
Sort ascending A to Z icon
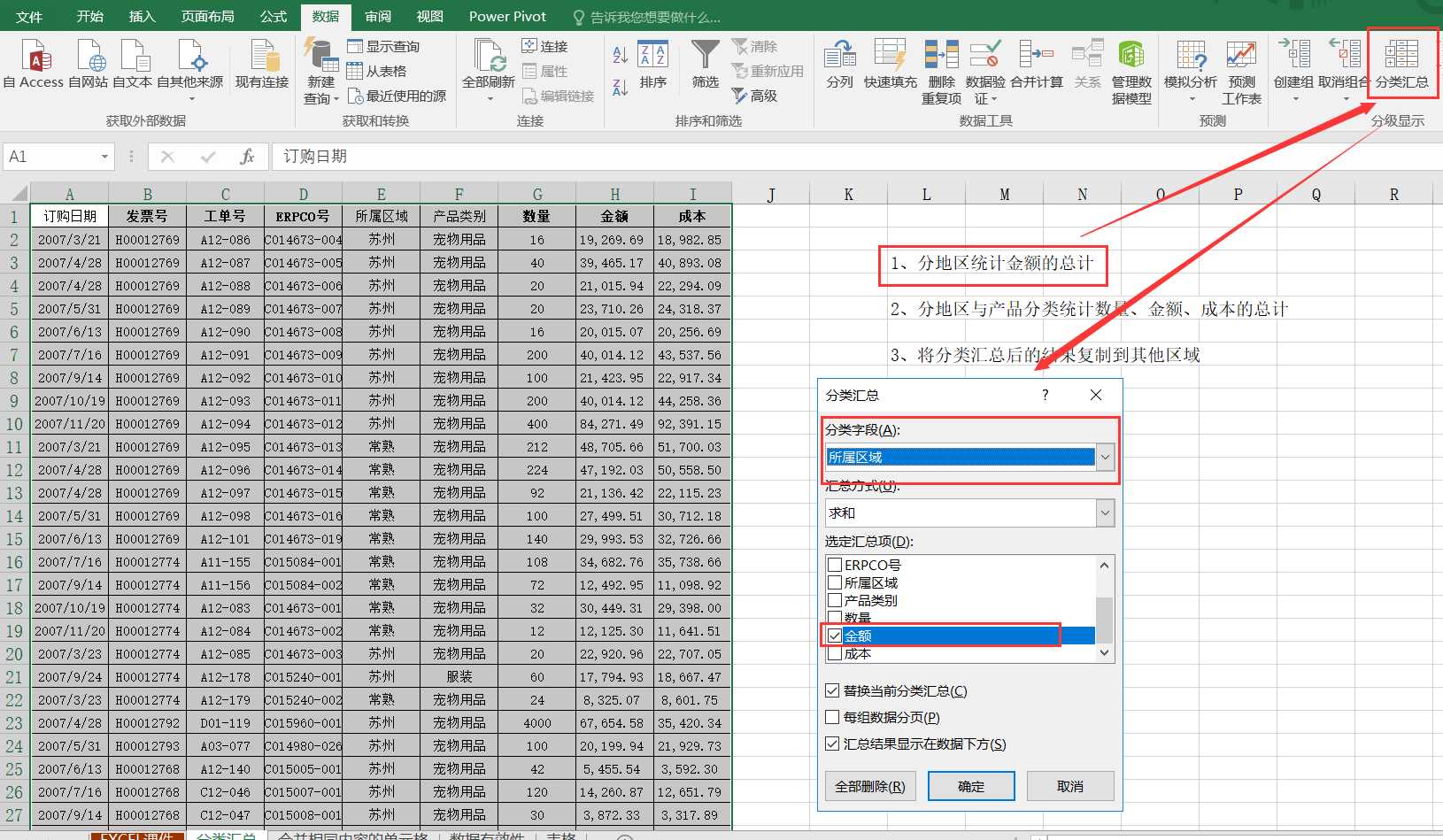(621, 55)
